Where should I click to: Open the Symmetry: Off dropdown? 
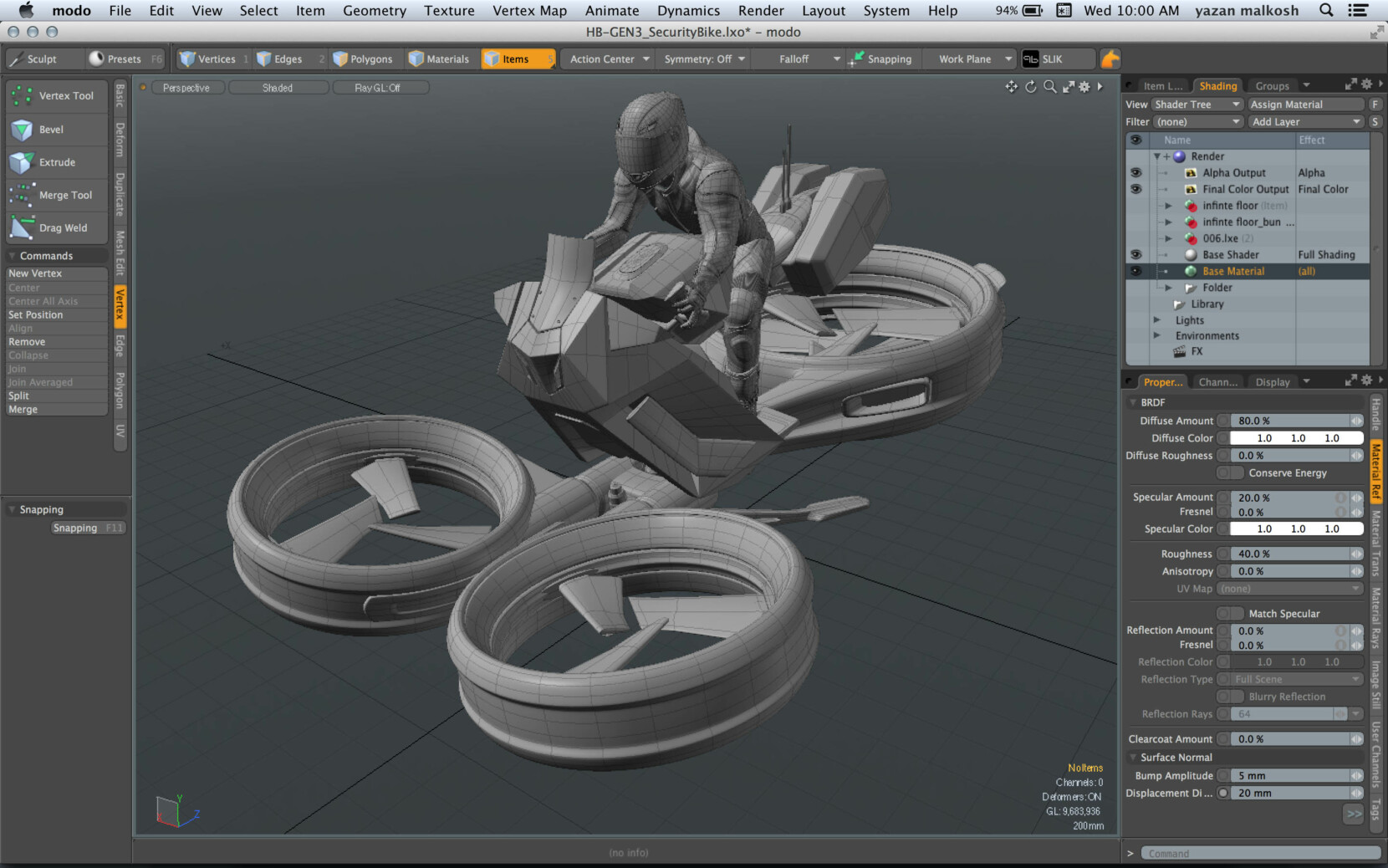pyautogui.click(x=702, y=59)
